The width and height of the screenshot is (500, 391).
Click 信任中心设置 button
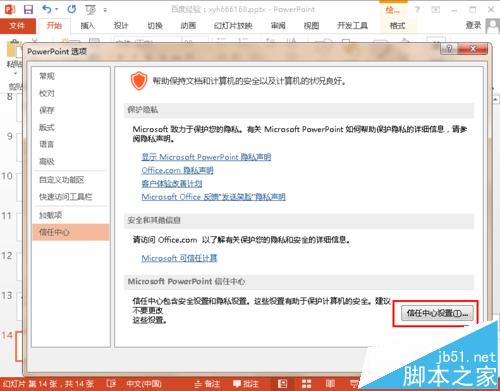[x=437, y=313]
